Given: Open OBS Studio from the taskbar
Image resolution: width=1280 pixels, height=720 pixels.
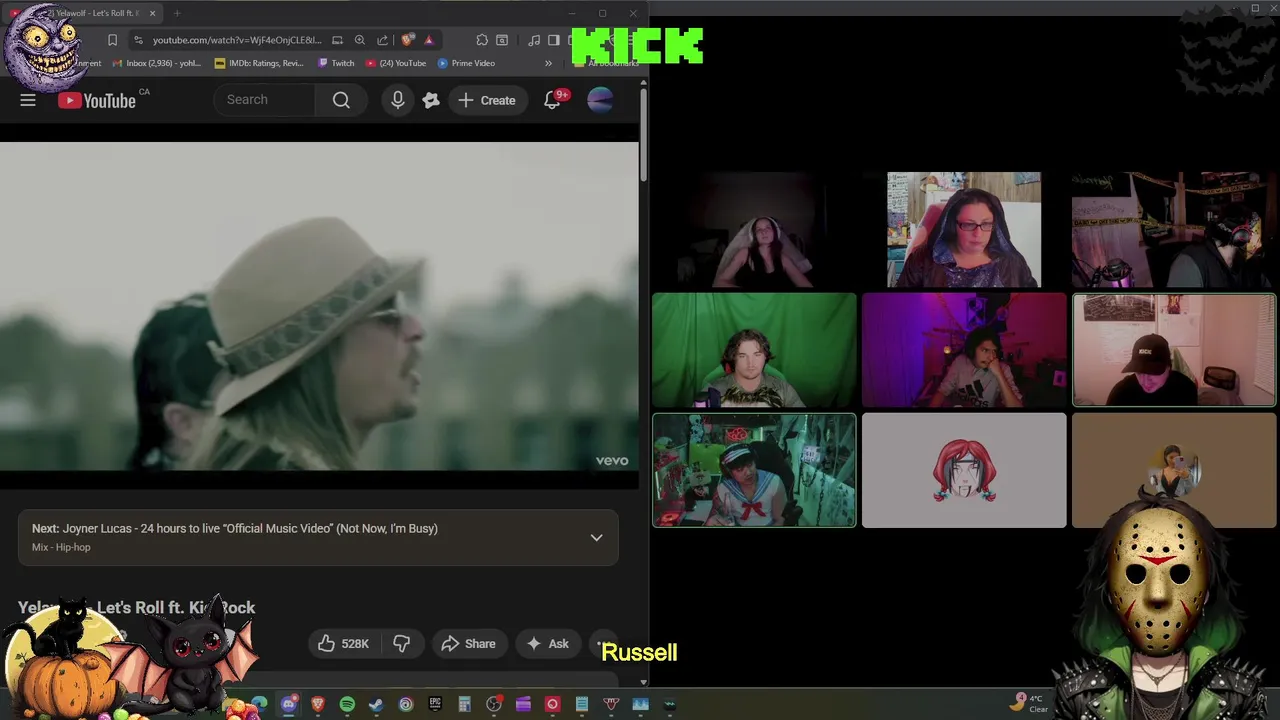Looking at the screenshot, I should (494, 704).
